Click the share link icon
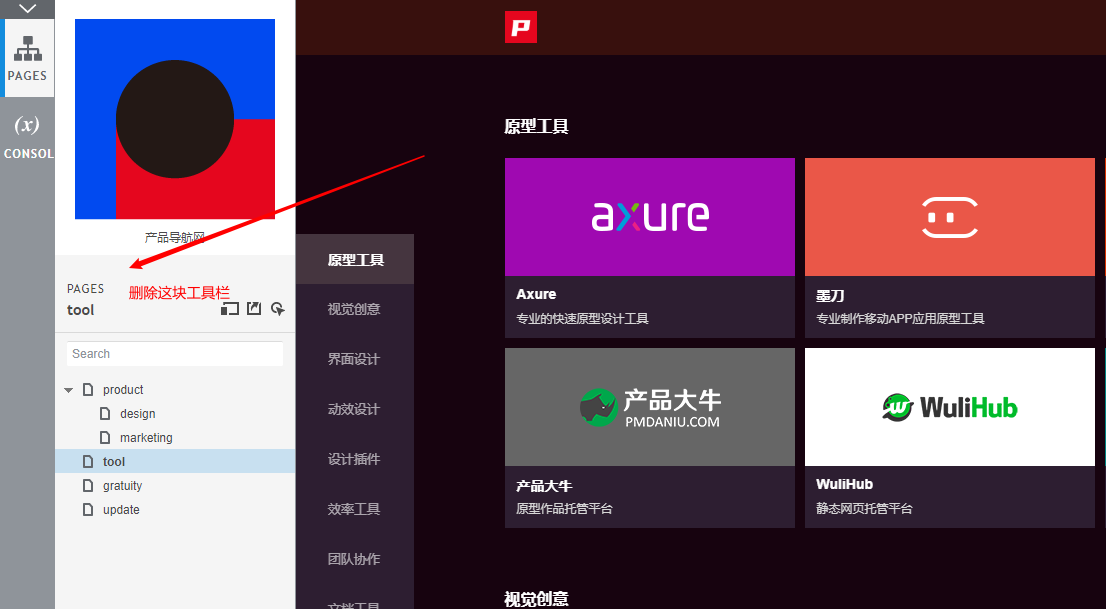The width and height of the screenshot is (1106, 609). point(254,308)
